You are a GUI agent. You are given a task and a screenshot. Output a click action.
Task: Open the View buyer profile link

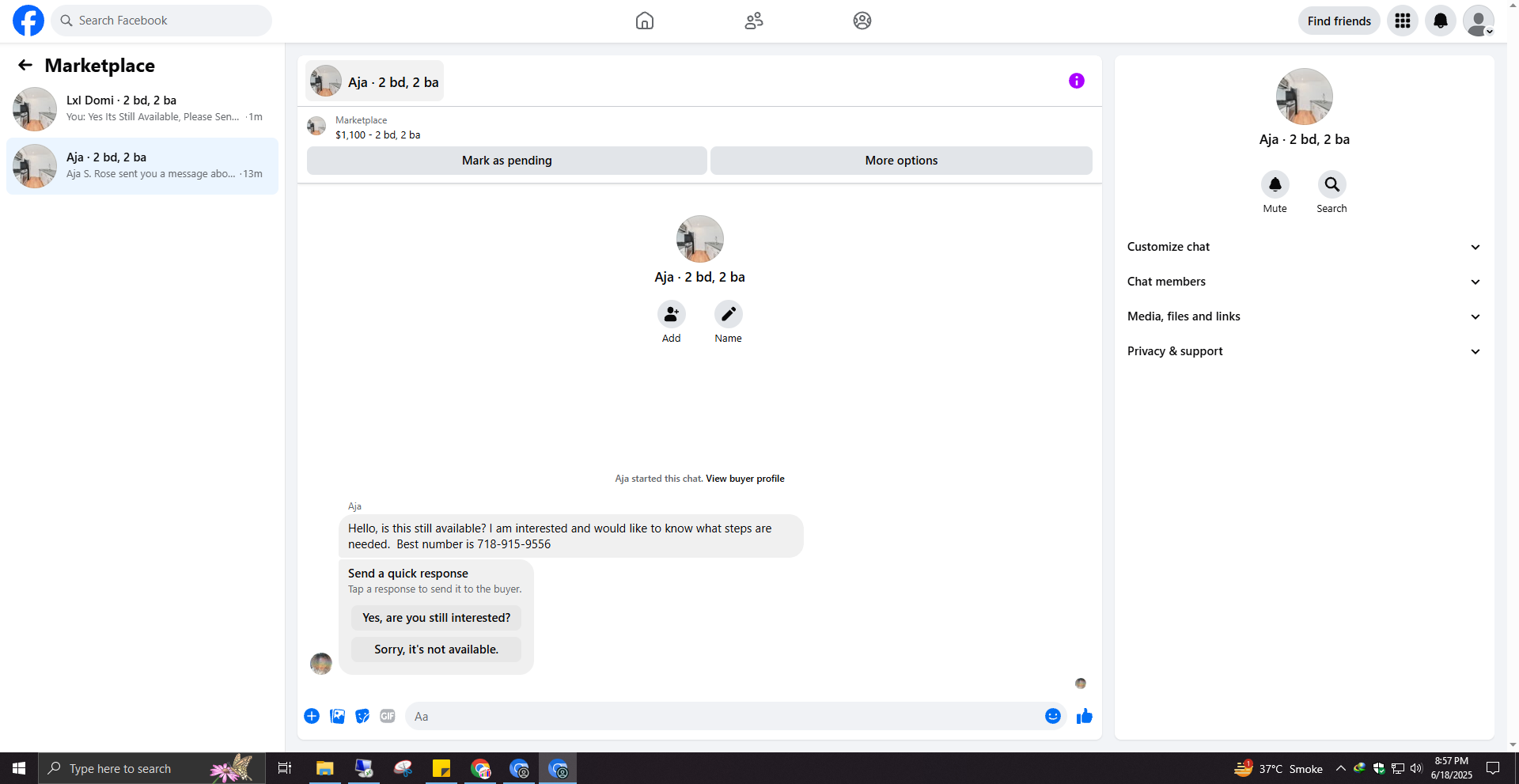(745, 479)
